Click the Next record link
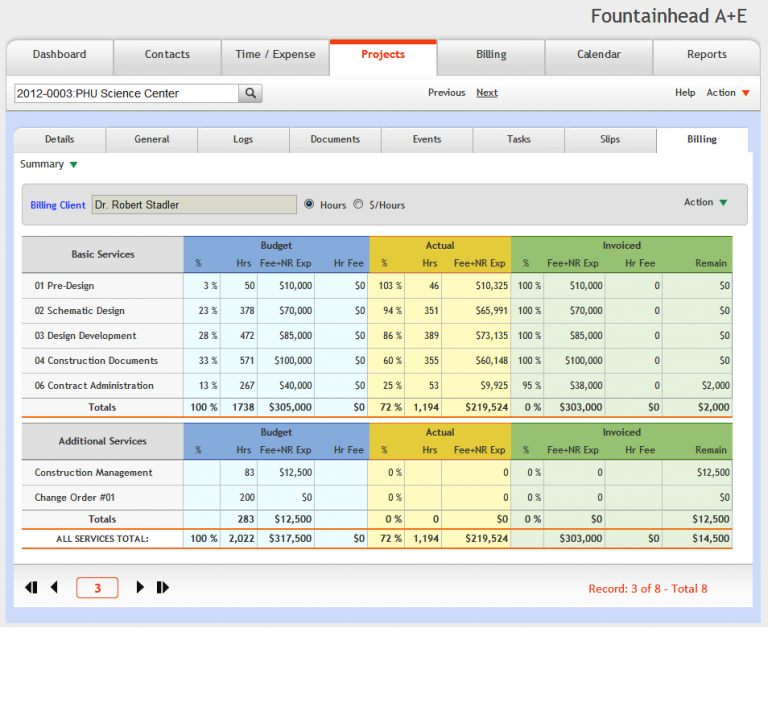Image resolution: width=768 pixels, height=715 pixels. point(487,93)
